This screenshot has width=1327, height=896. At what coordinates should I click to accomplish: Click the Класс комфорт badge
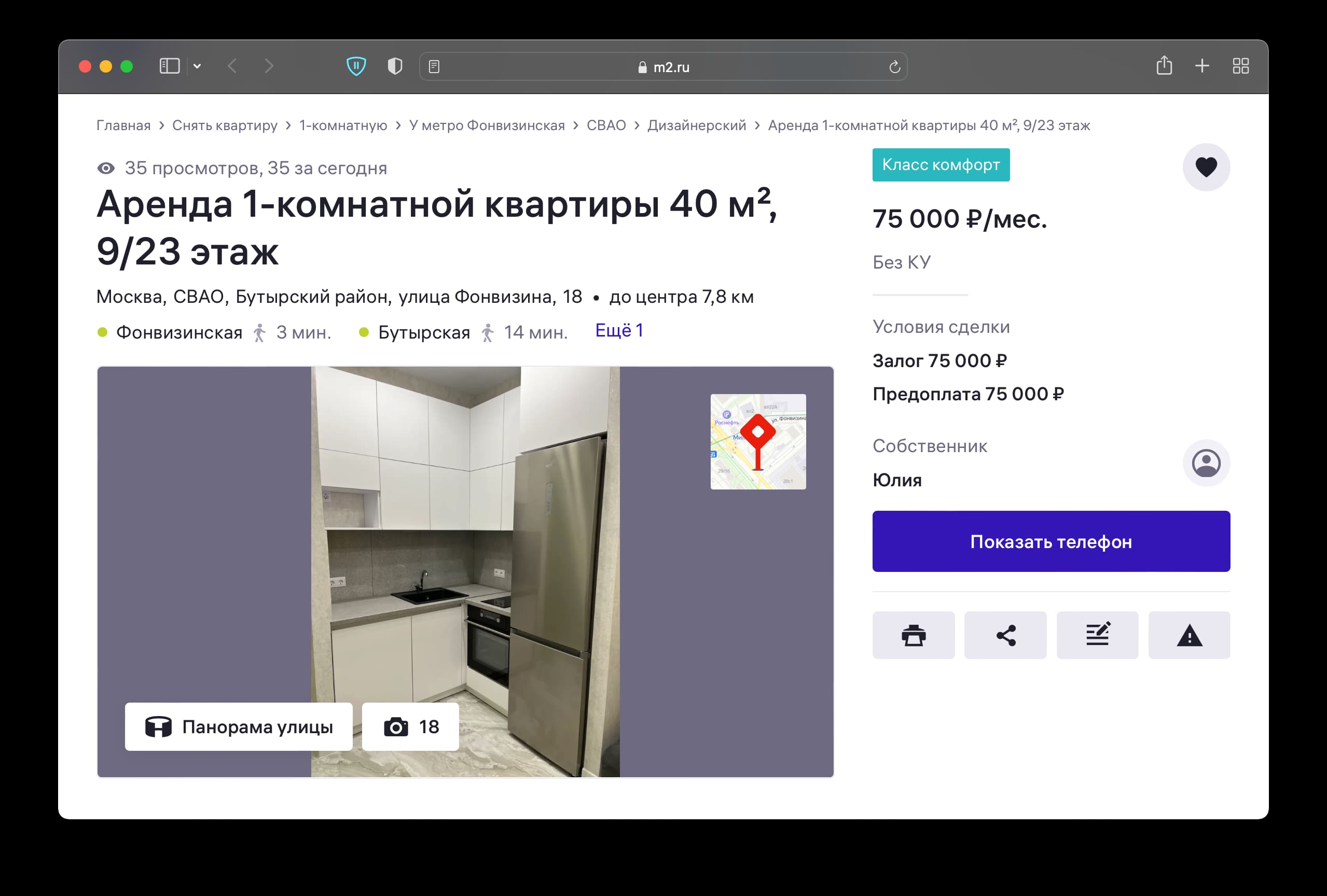click(x=941, y=165)
